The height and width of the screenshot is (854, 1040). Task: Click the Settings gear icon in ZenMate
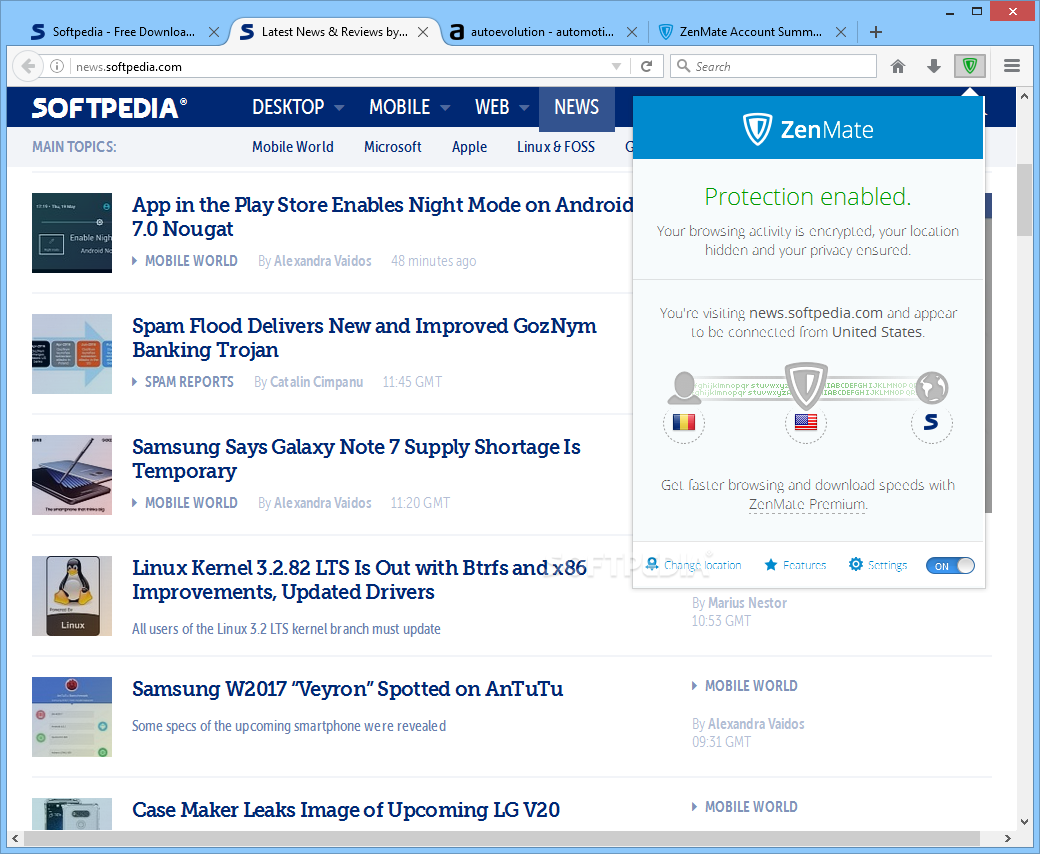coord(856,564)
